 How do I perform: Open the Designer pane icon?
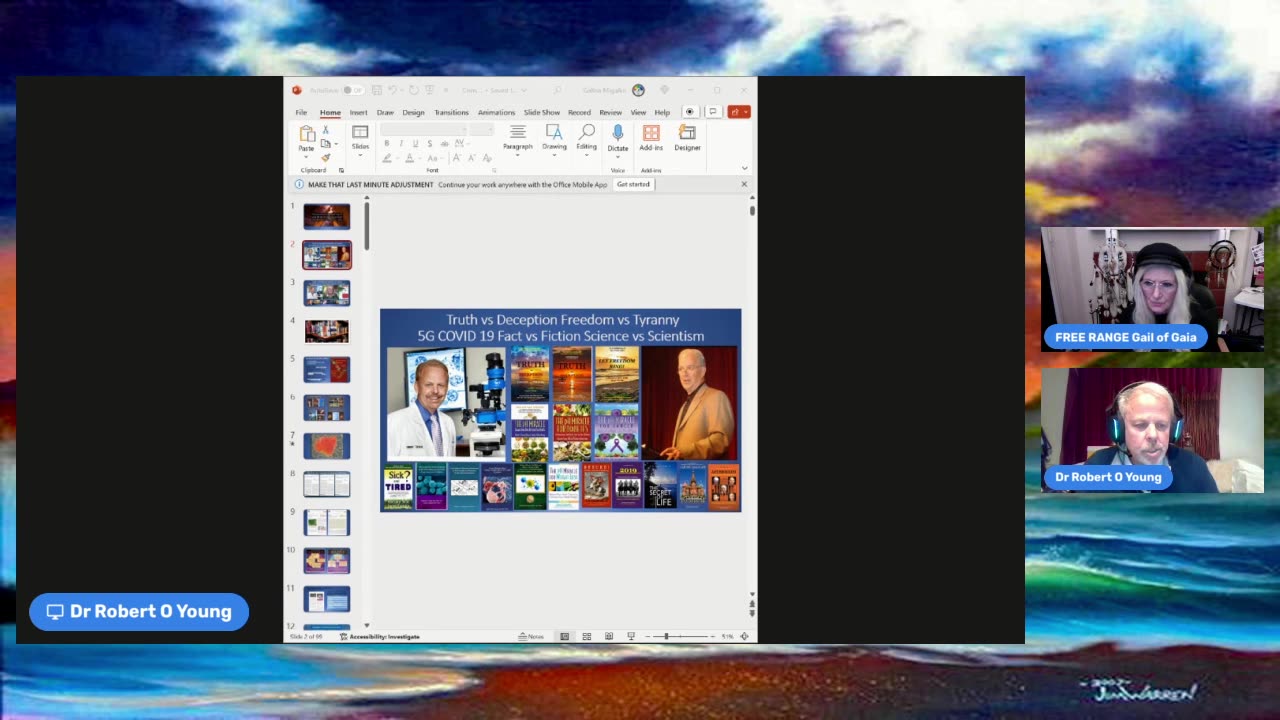coord(687,132)
